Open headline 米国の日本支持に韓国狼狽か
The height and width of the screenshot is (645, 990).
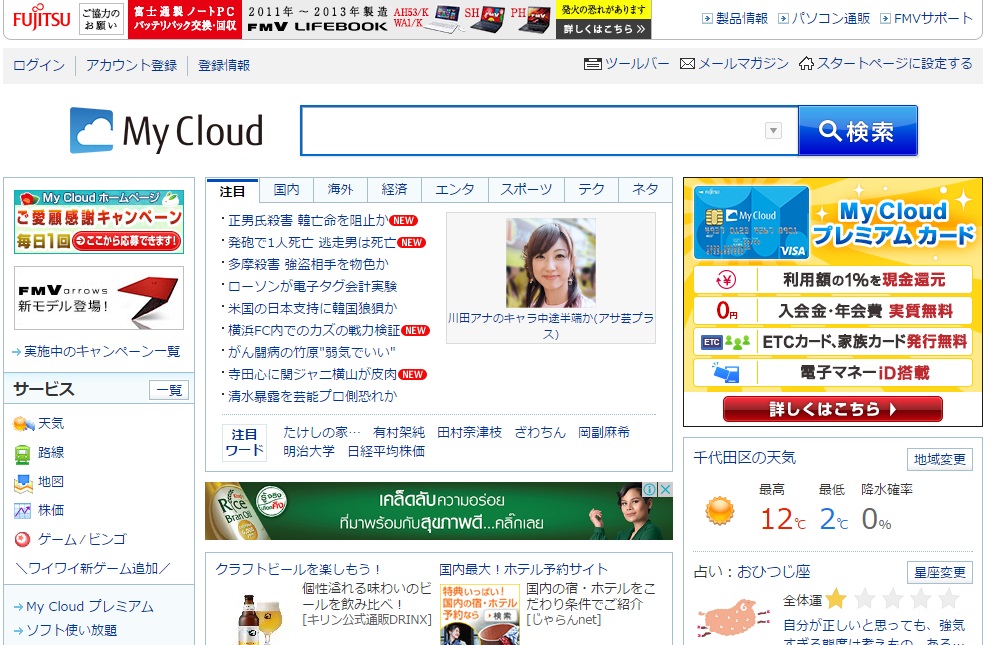tap(313, 308)
